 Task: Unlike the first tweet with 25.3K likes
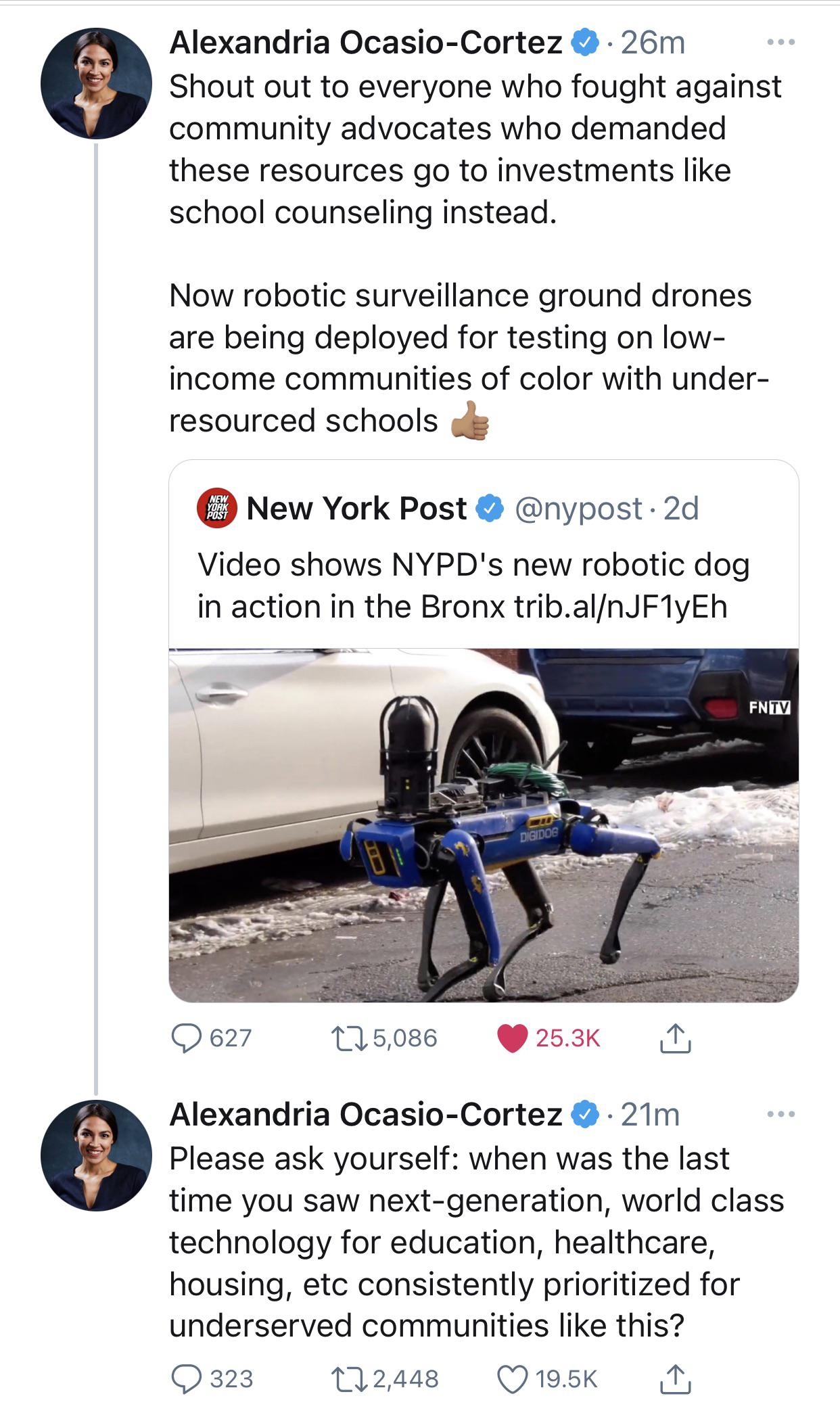coord(512,1038)
